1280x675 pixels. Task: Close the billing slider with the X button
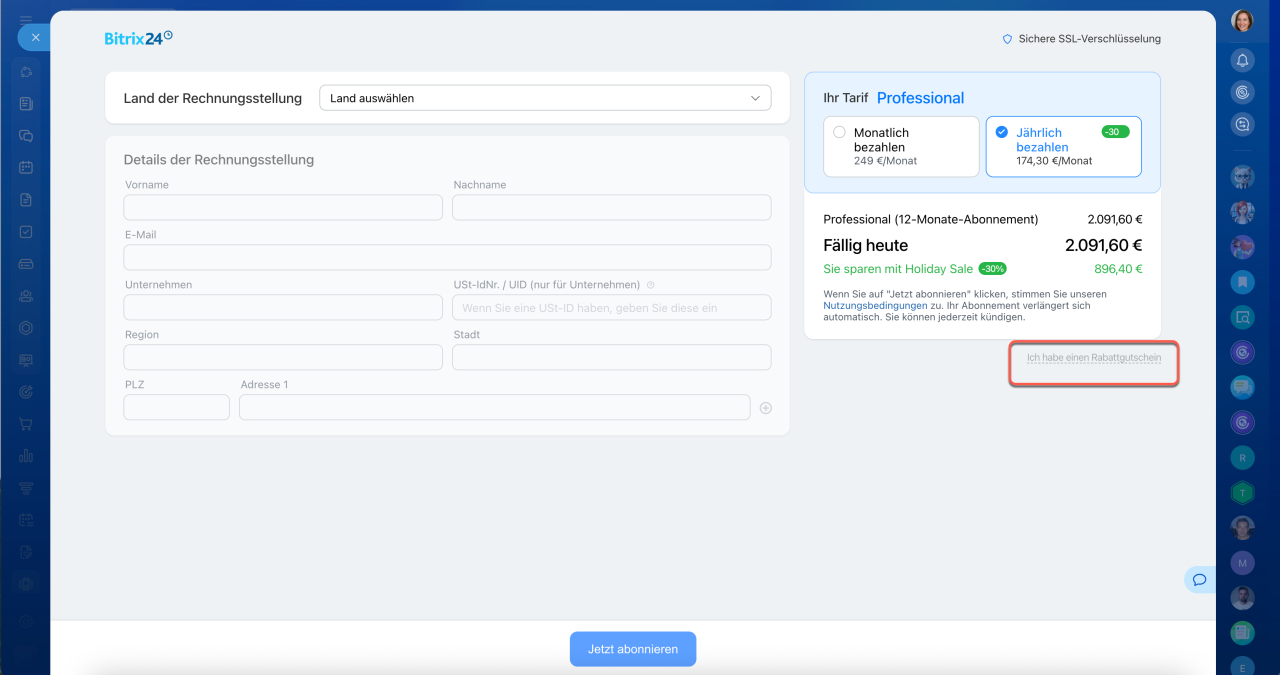pyautogui.click(x=35, y=37)
